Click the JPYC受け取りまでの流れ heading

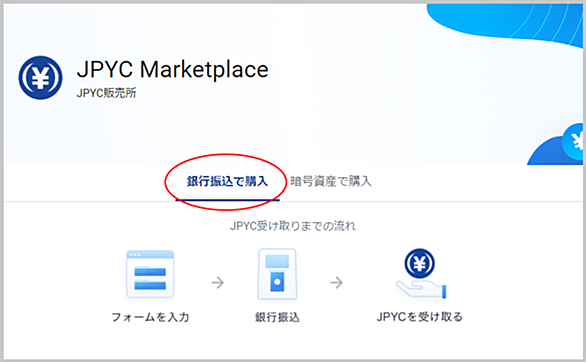tap(293, 226)
